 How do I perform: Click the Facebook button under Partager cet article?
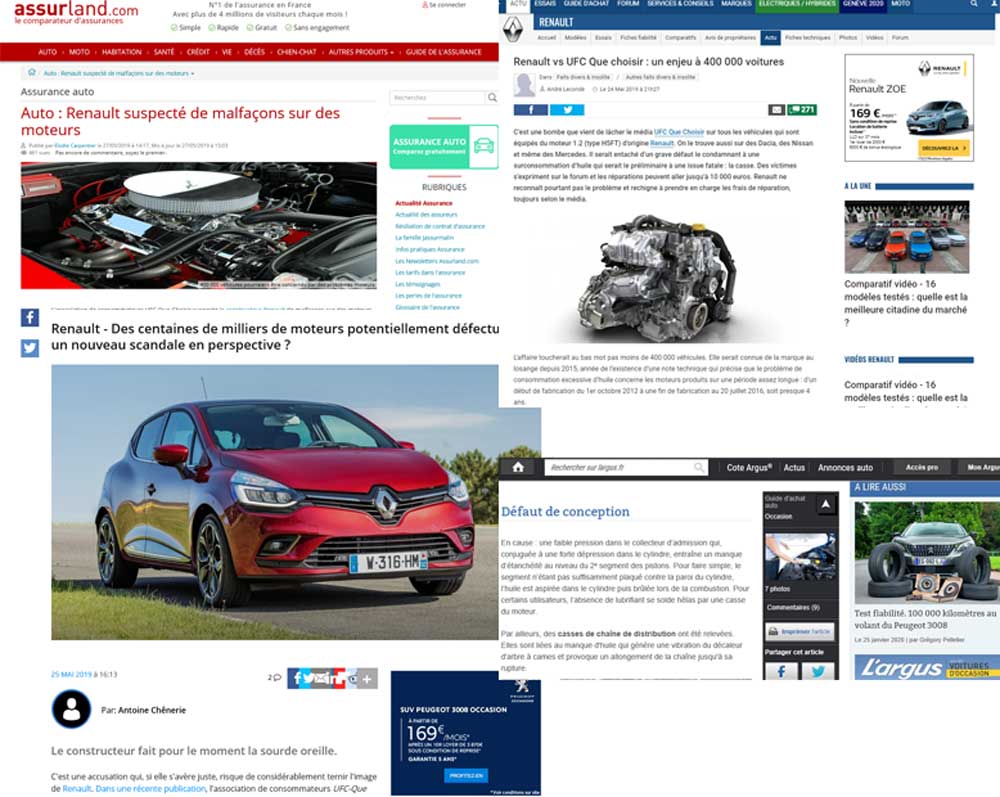[781, 671]
